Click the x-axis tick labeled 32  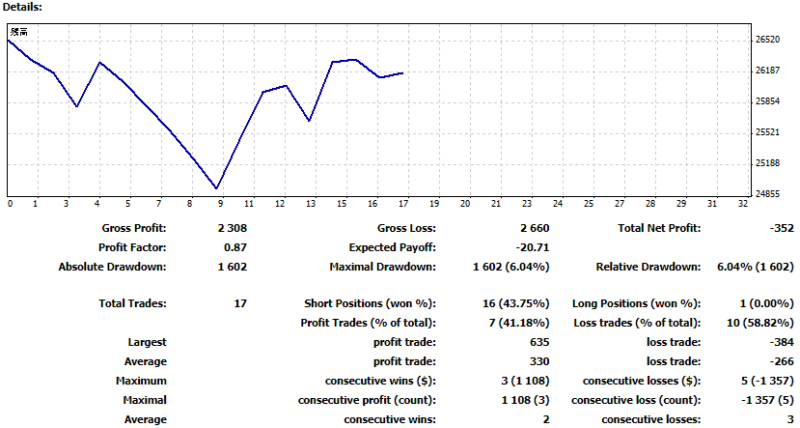741,204
